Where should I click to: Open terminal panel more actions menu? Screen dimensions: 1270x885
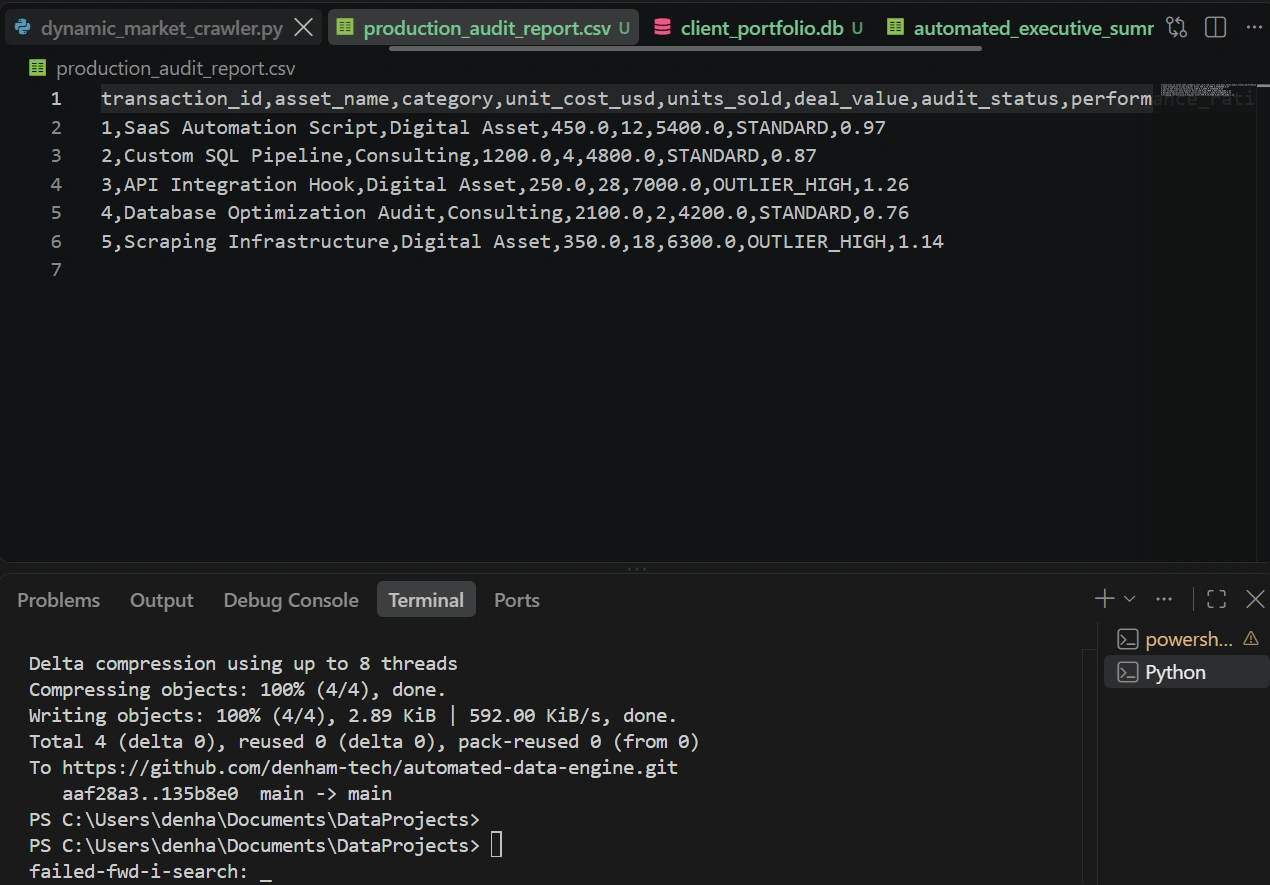[1164, 599]
